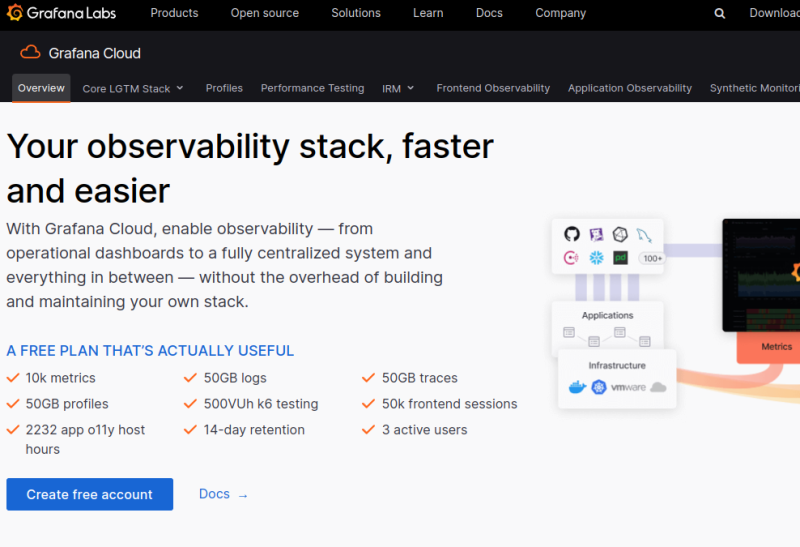This screenshot has height=547, width=800.
Task: Click the '50GB profiles' feature text
Action: click(x=67, y=404)
